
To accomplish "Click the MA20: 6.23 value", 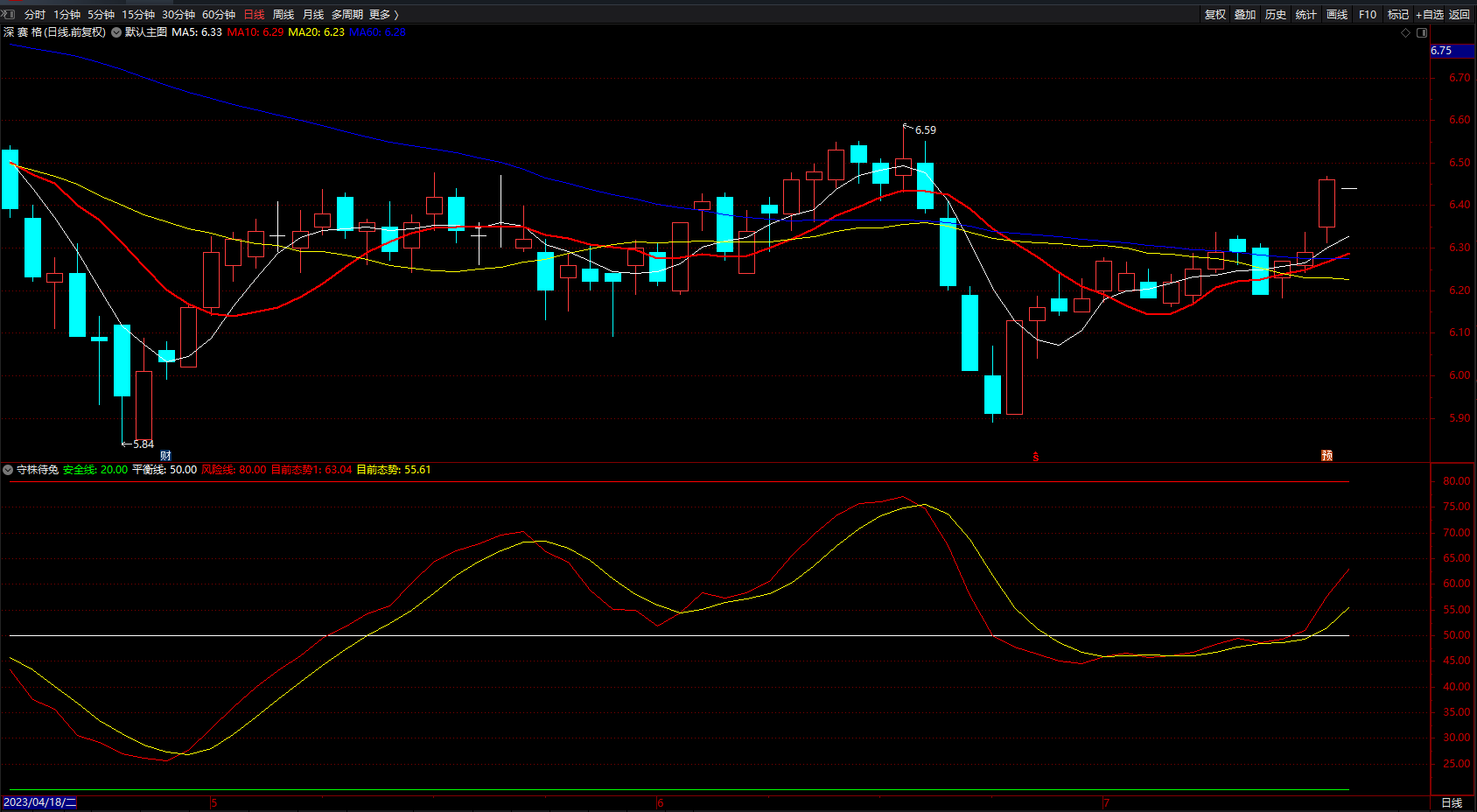I will click(x=317, y=32).
